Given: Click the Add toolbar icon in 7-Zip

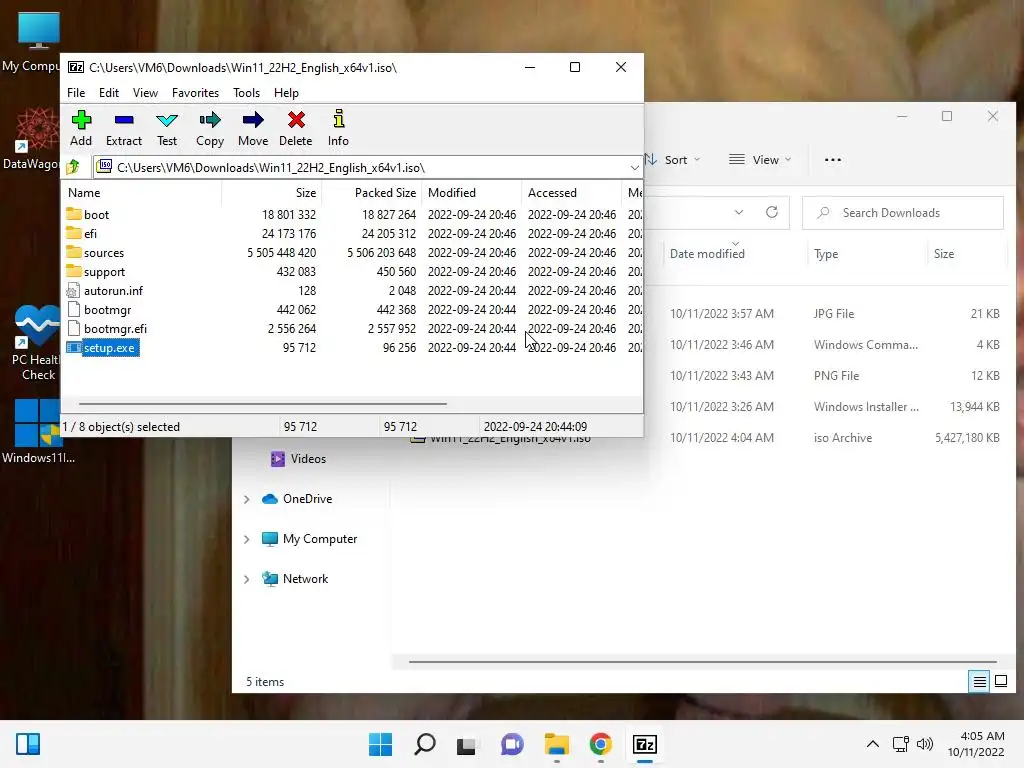Looking at the screenshot, I should click(x=81, y=129).
